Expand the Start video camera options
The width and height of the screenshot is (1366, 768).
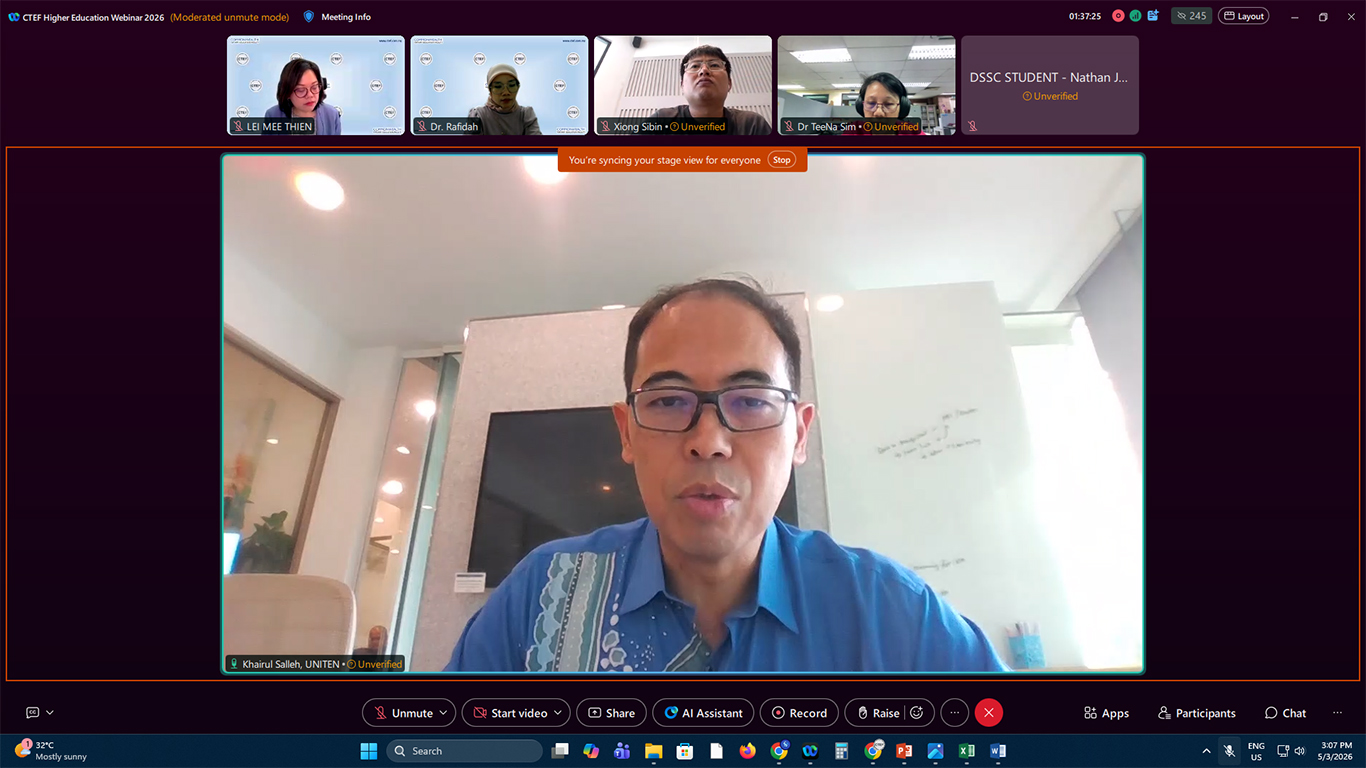(x=558, y=712)
